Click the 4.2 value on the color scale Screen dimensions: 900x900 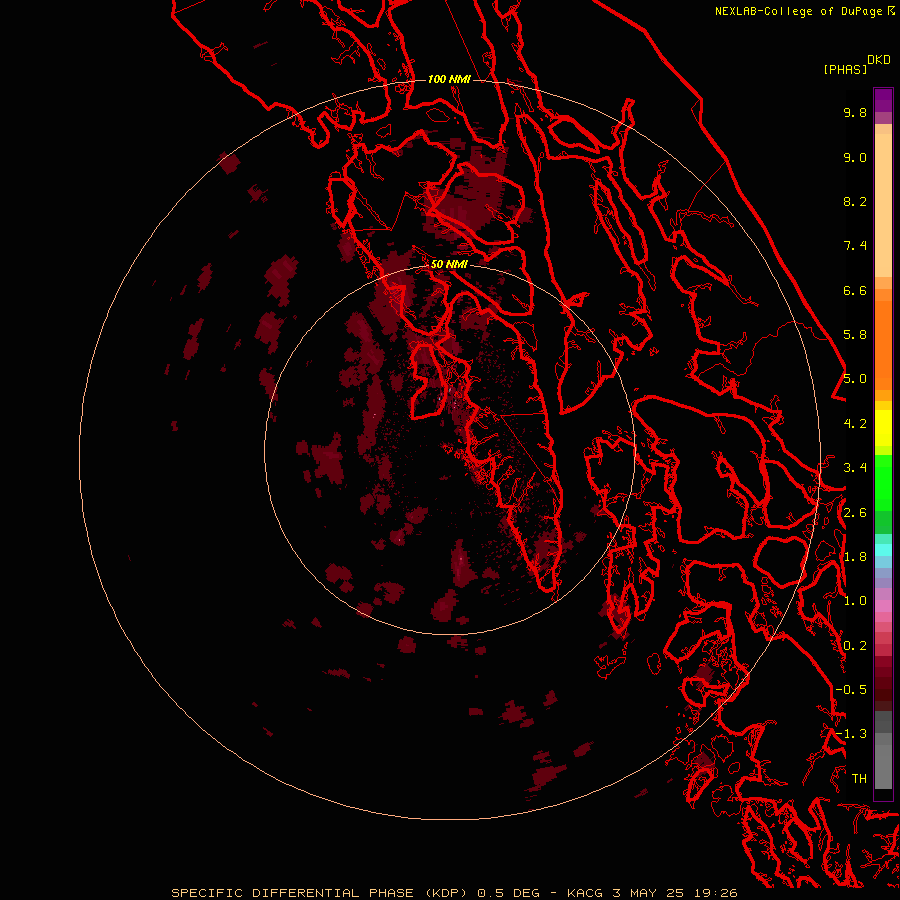coord(855,424)
